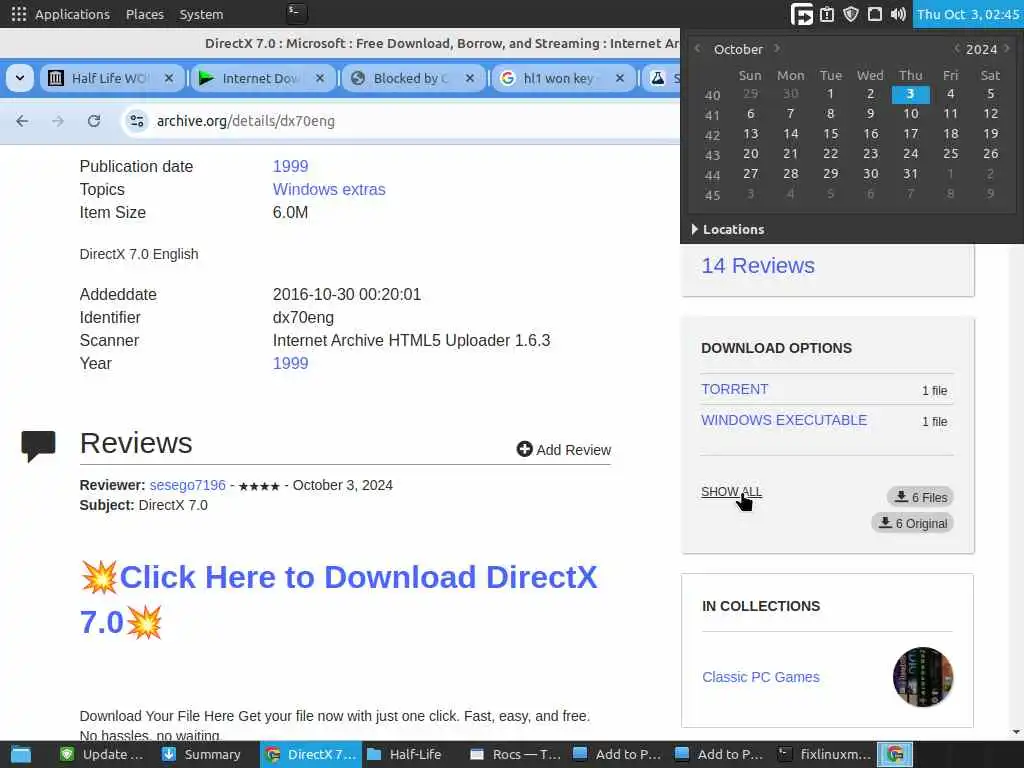
Task: Go to previous year before 2024
Action: click(957, 48)
